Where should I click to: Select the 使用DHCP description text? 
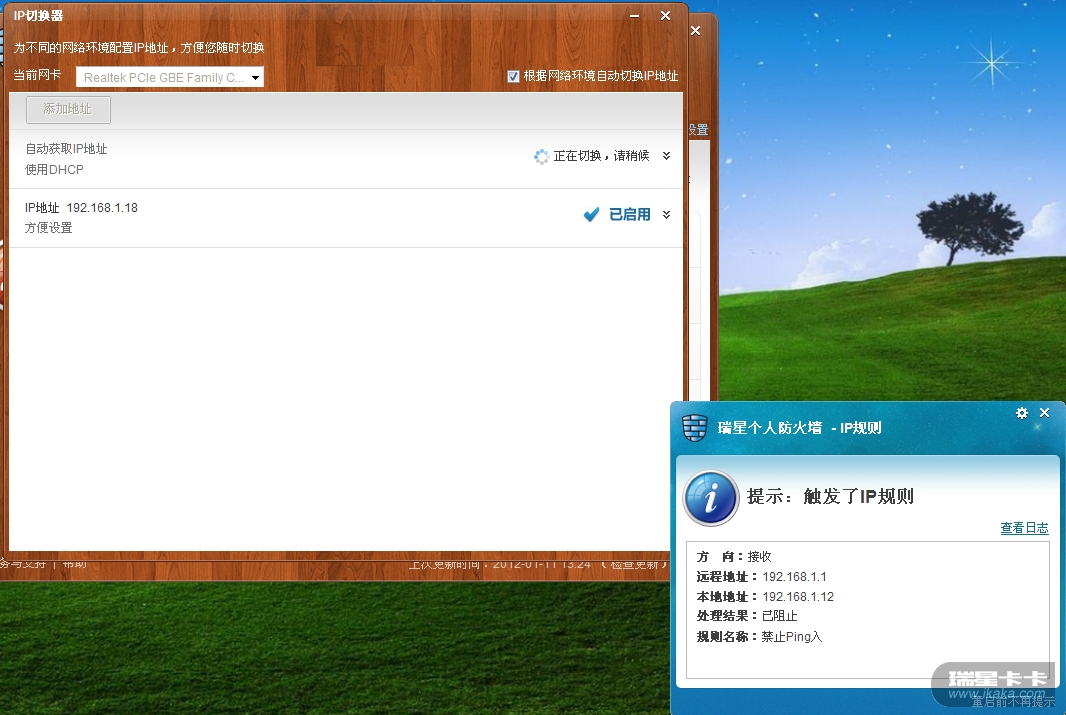[x=54, y=169]
